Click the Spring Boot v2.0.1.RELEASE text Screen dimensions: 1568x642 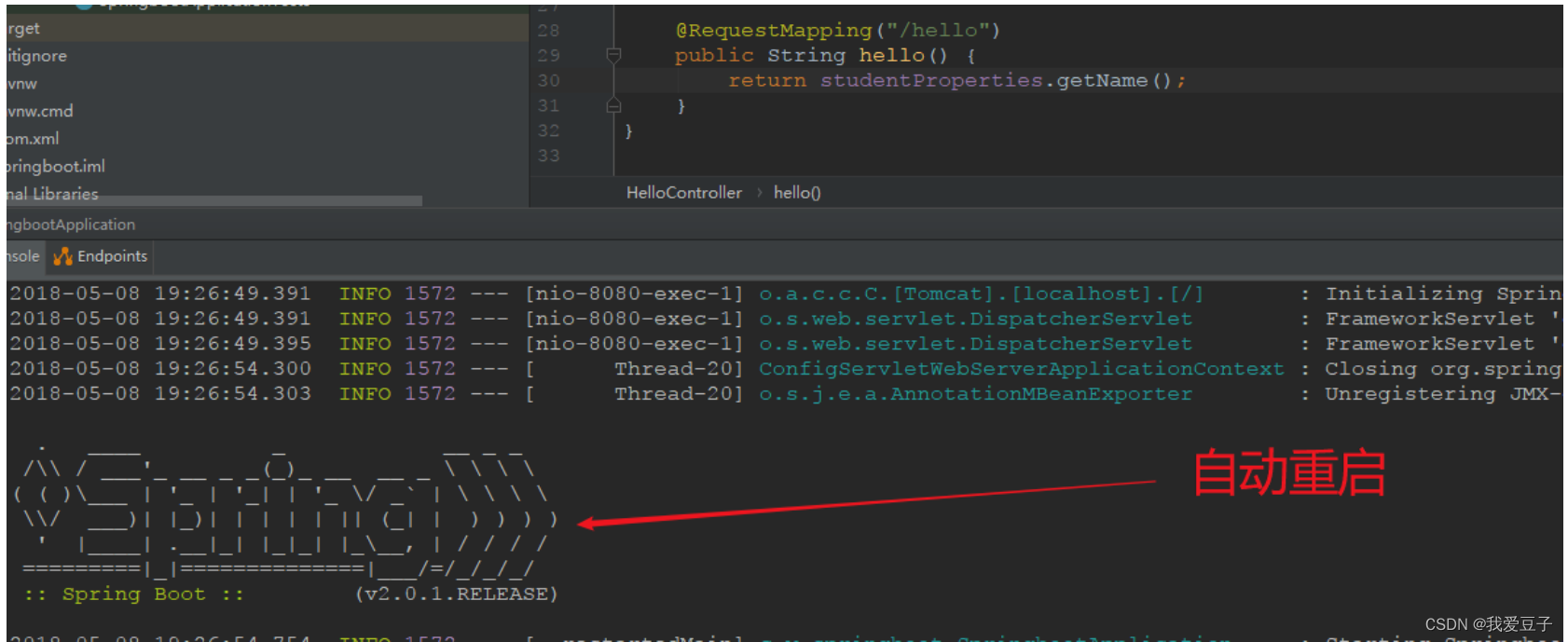tap(456, 594)
